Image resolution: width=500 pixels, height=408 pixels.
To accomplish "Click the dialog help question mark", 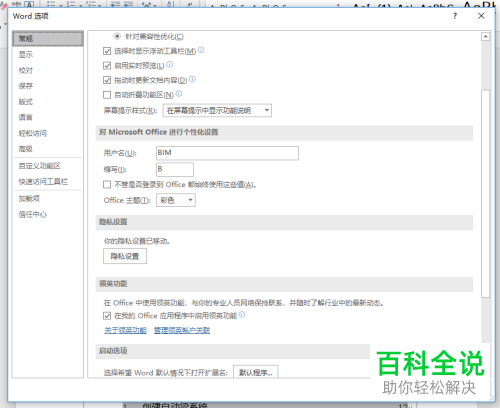I will click(455, 16).
